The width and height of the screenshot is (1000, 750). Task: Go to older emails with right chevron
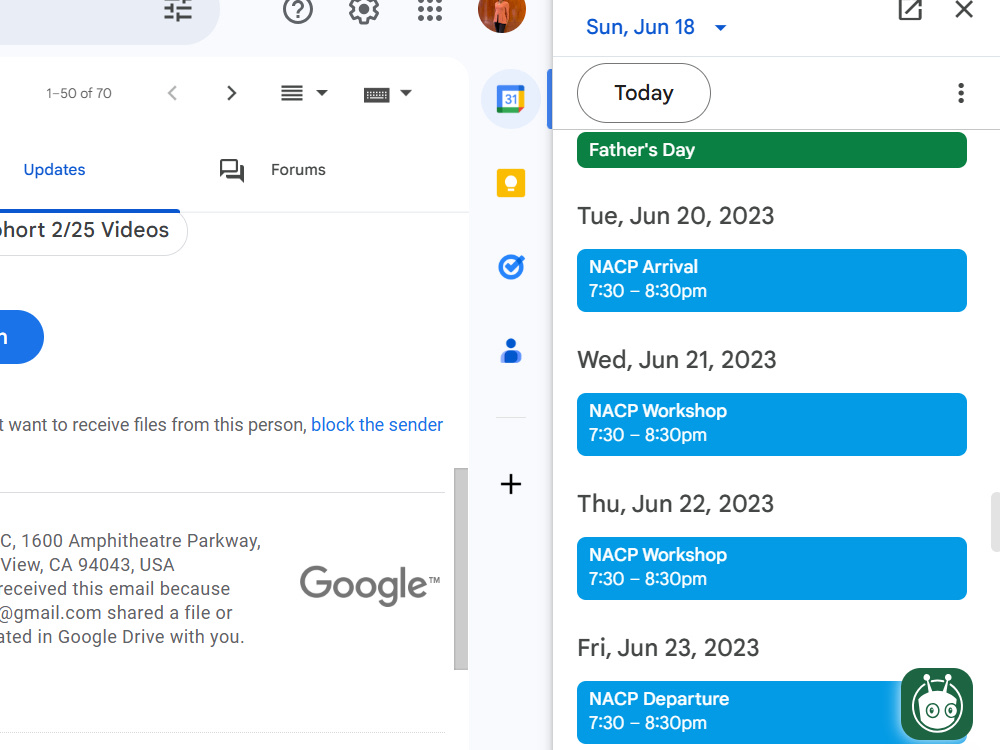232,93
